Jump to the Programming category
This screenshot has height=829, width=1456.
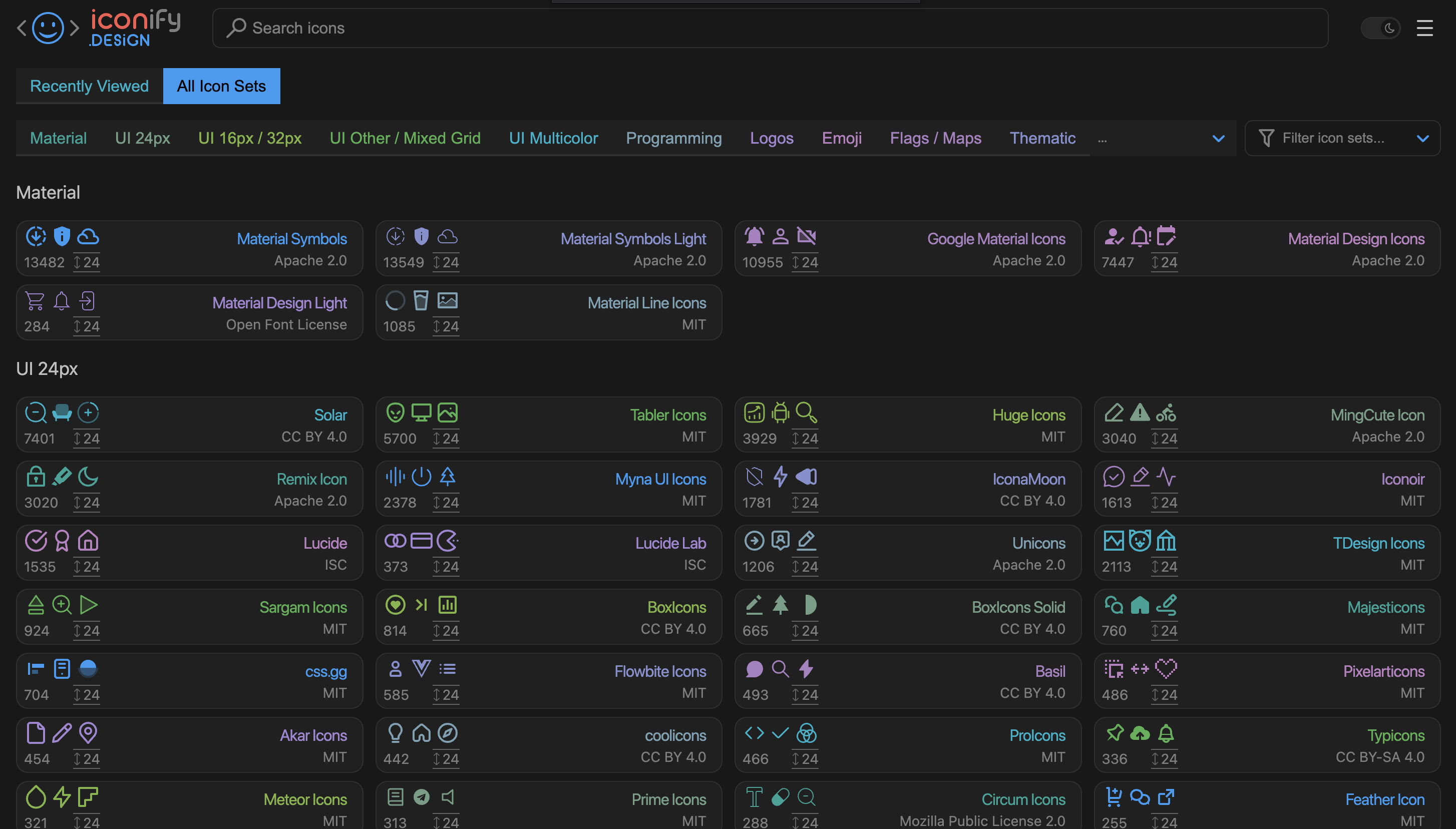pyautogui.click(x=673, y=138)
